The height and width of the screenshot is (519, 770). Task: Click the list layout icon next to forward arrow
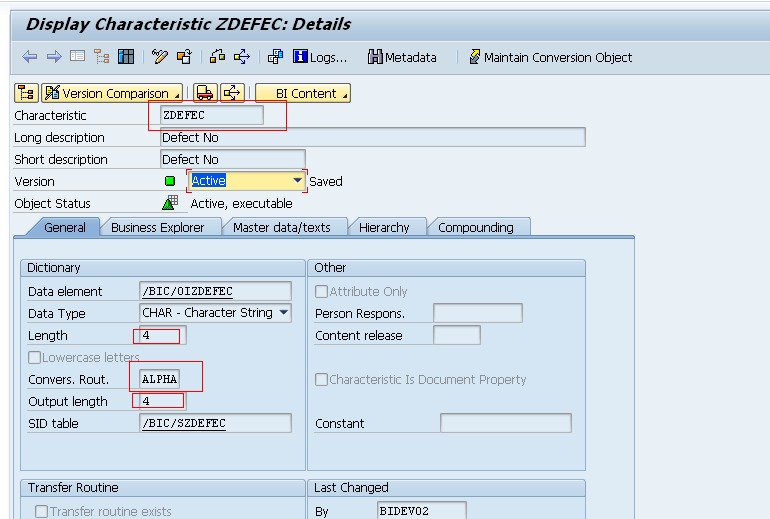78,56
